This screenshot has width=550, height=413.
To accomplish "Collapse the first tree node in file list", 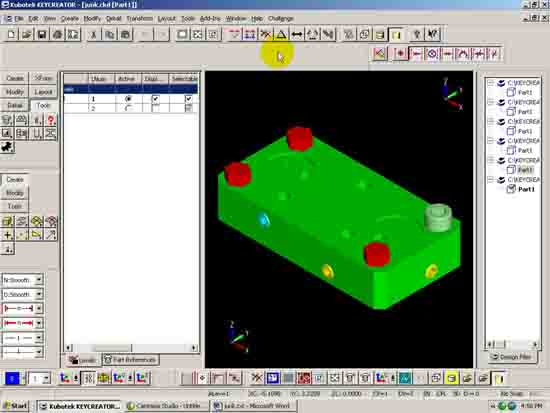I will [x=491, y=83].
